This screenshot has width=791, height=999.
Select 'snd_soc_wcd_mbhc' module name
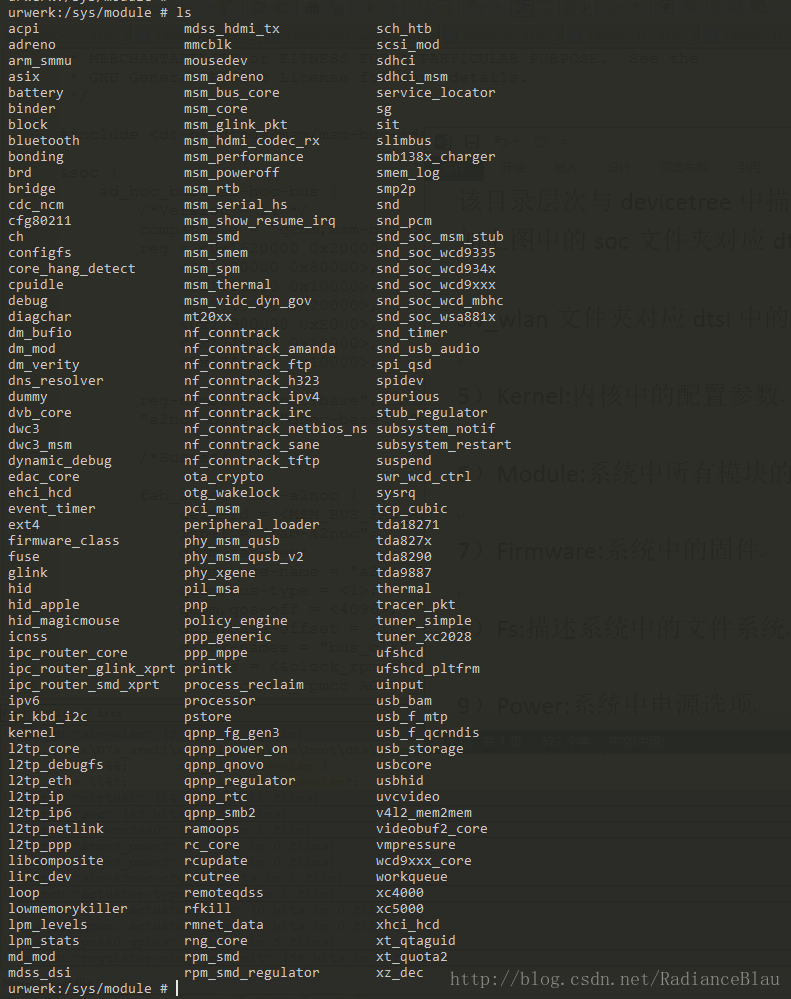pyautogui.click(x=440, y=300)
